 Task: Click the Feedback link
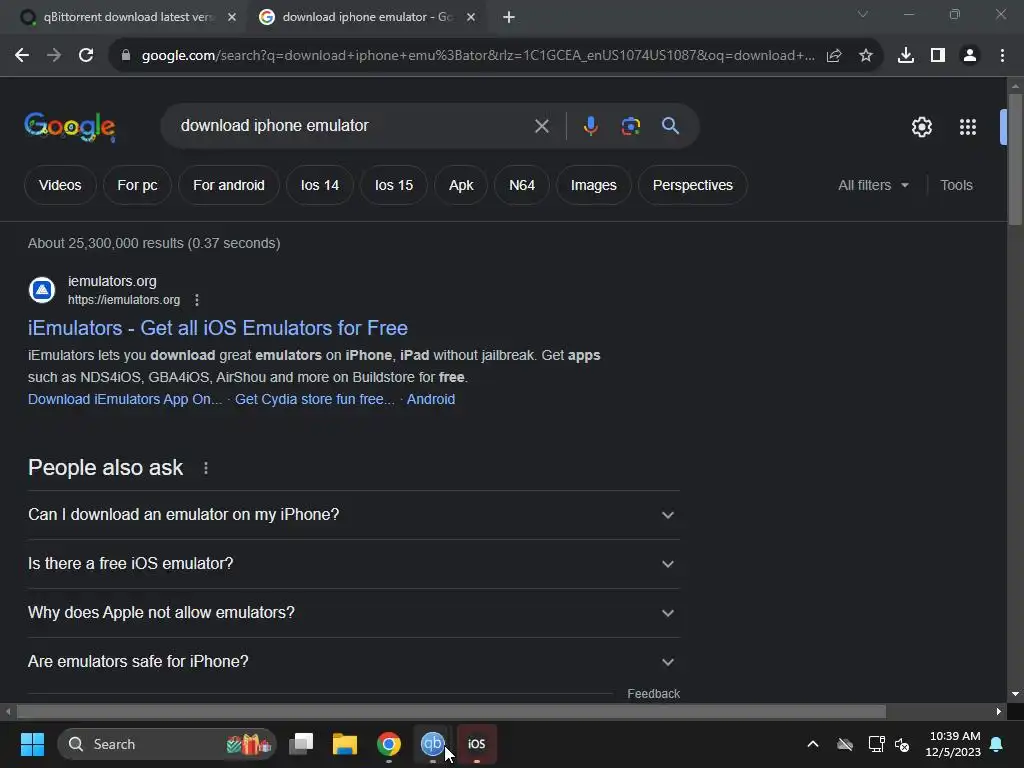point(654,694)
